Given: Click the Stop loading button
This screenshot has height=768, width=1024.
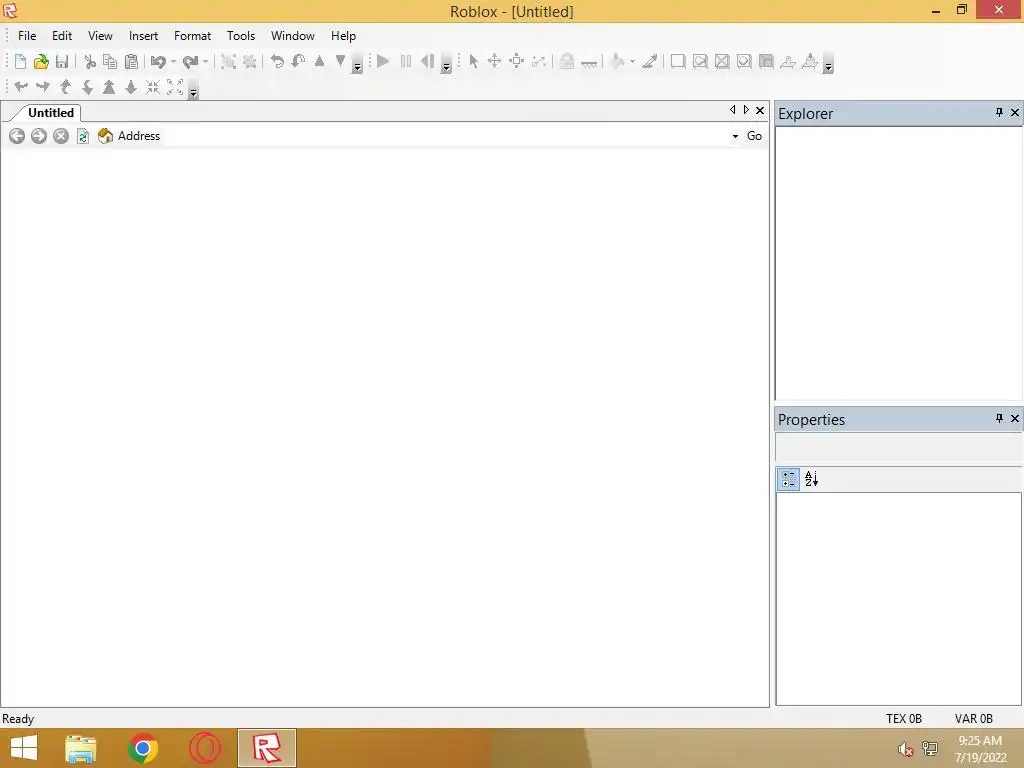Looking at the screenshot, I should (x=61, y=136).
